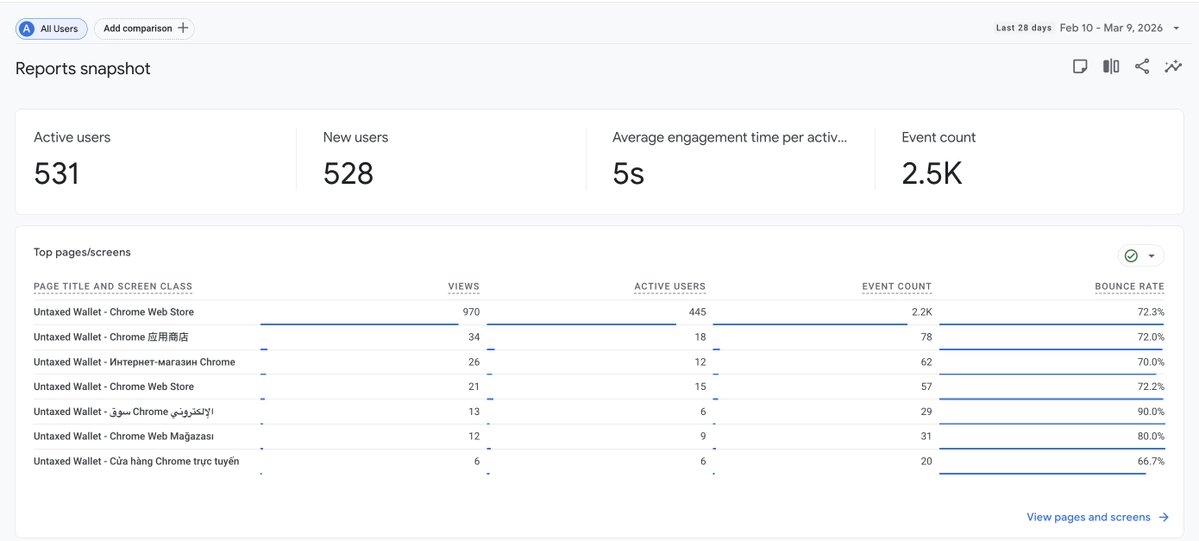Click the 70.0% bounce rate value
Screen dimensions: 1199x541
pos(1151,362)
